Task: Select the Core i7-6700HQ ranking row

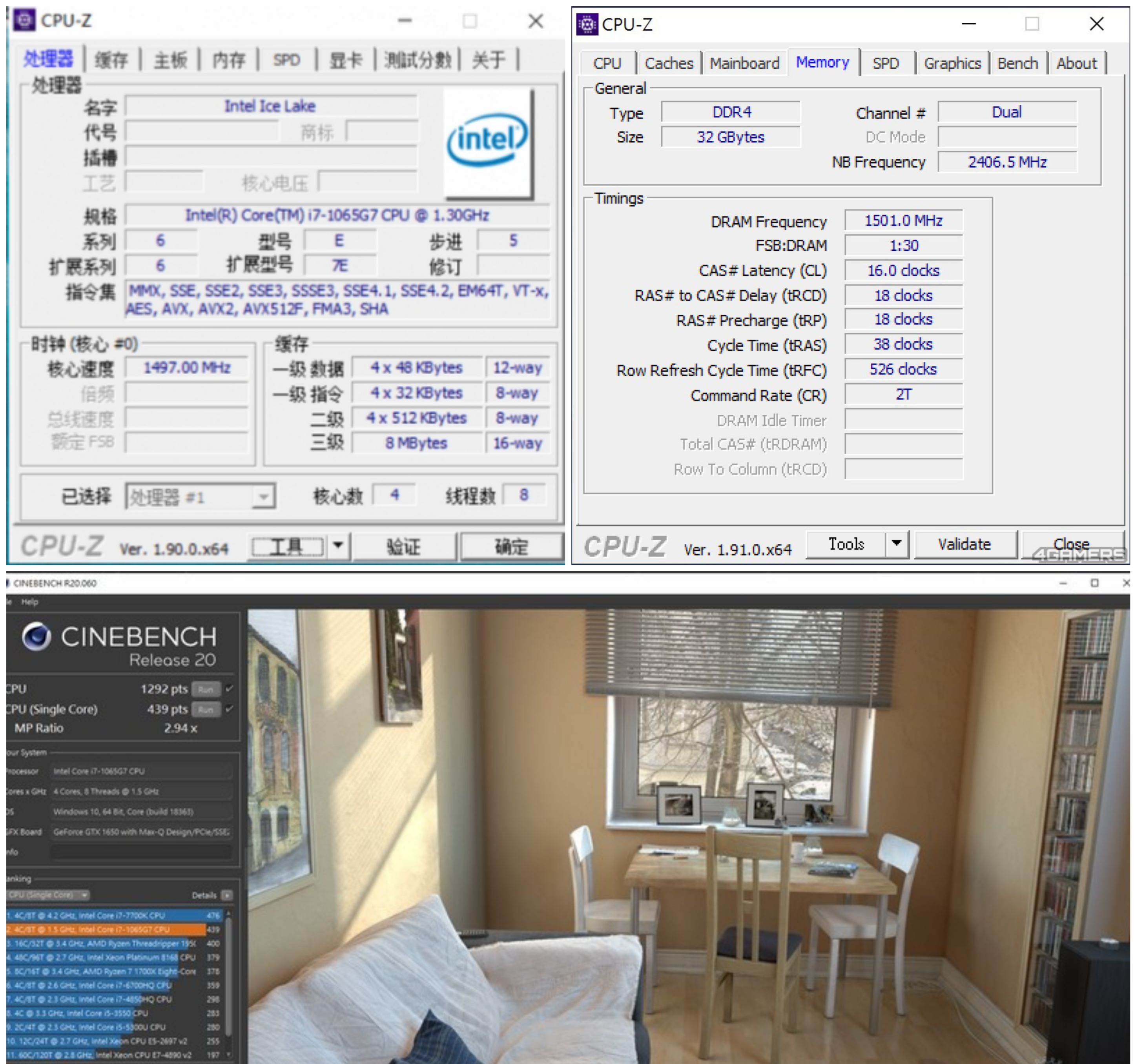Action: pos(114,985)
